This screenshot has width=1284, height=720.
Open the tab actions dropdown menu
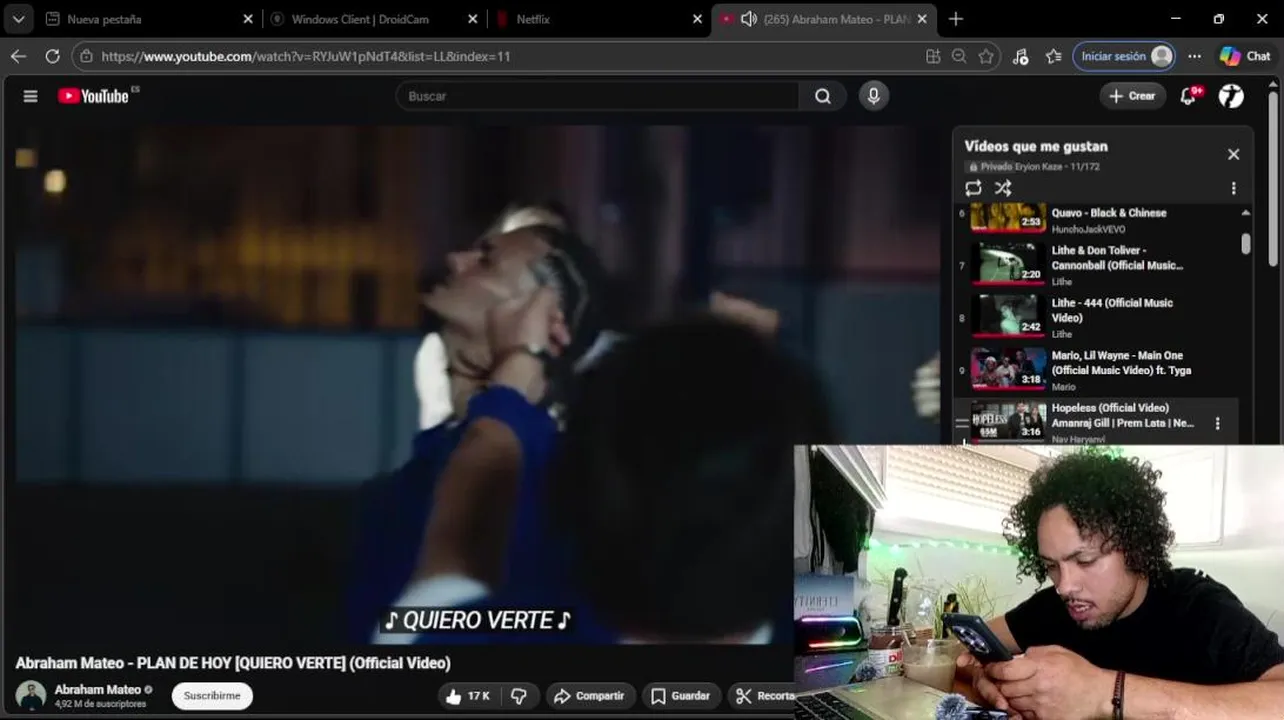[18, 19]
